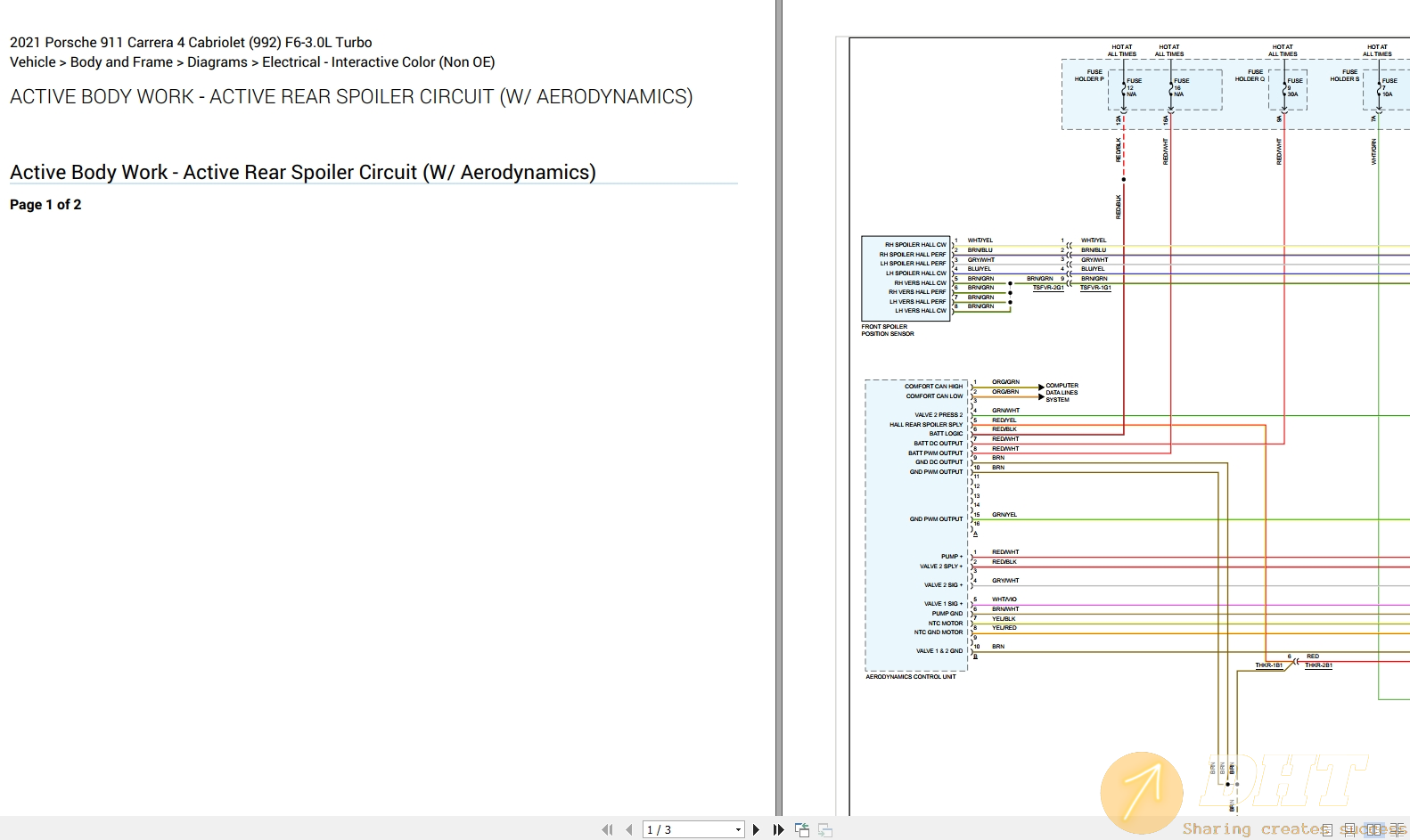
Task: Click the YEL/RED wire label
Action: (x=1004, y=628)
